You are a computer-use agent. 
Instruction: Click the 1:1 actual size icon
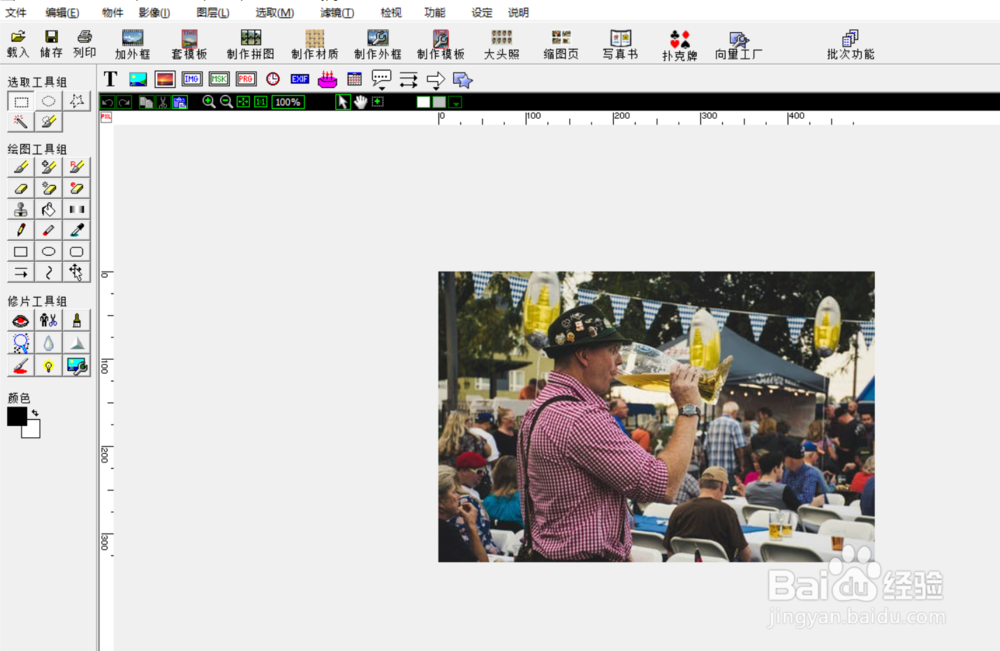pos(261,102)
